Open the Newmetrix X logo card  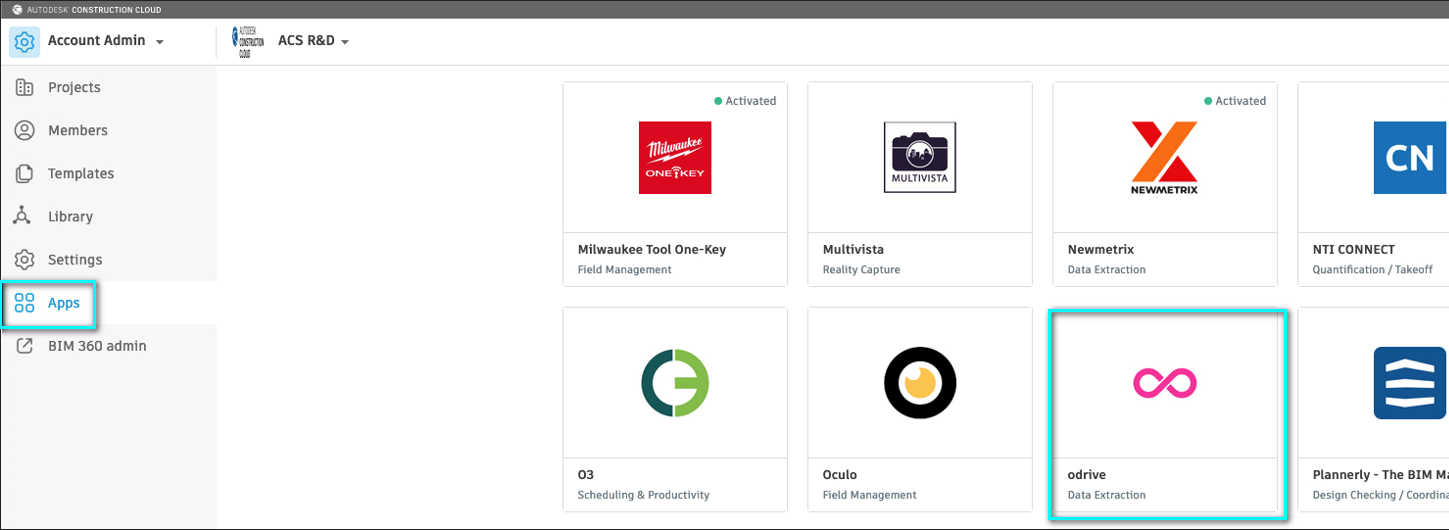tap(1165, 158)
